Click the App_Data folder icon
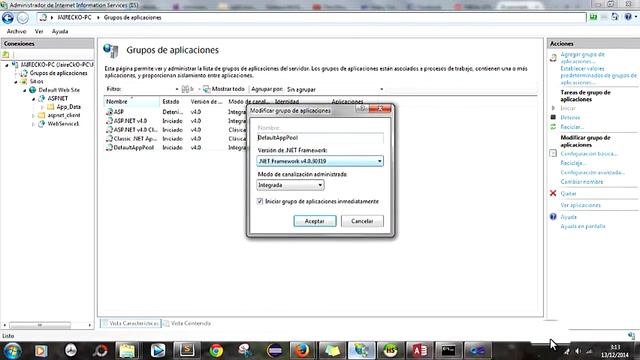The width and height of the screenshot is (640, 360). click(51, 107)
